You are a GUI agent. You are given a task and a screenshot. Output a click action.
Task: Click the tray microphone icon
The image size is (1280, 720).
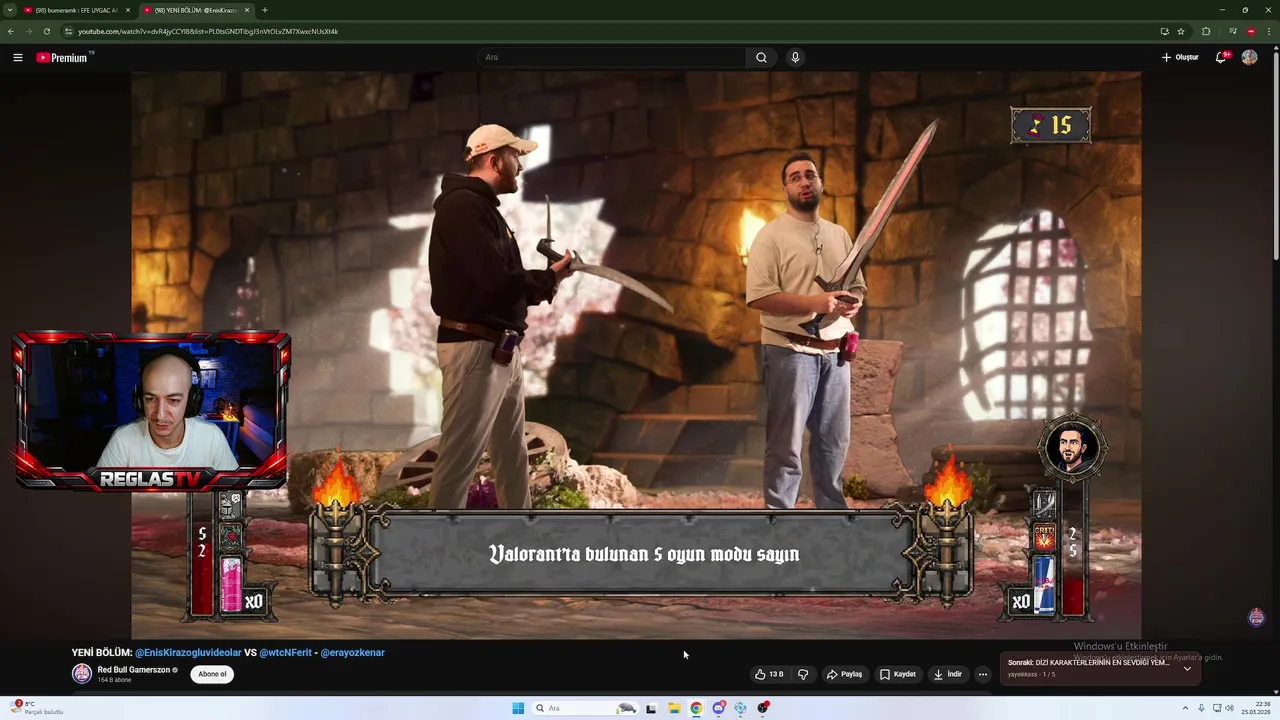(x=1201, y=708)
